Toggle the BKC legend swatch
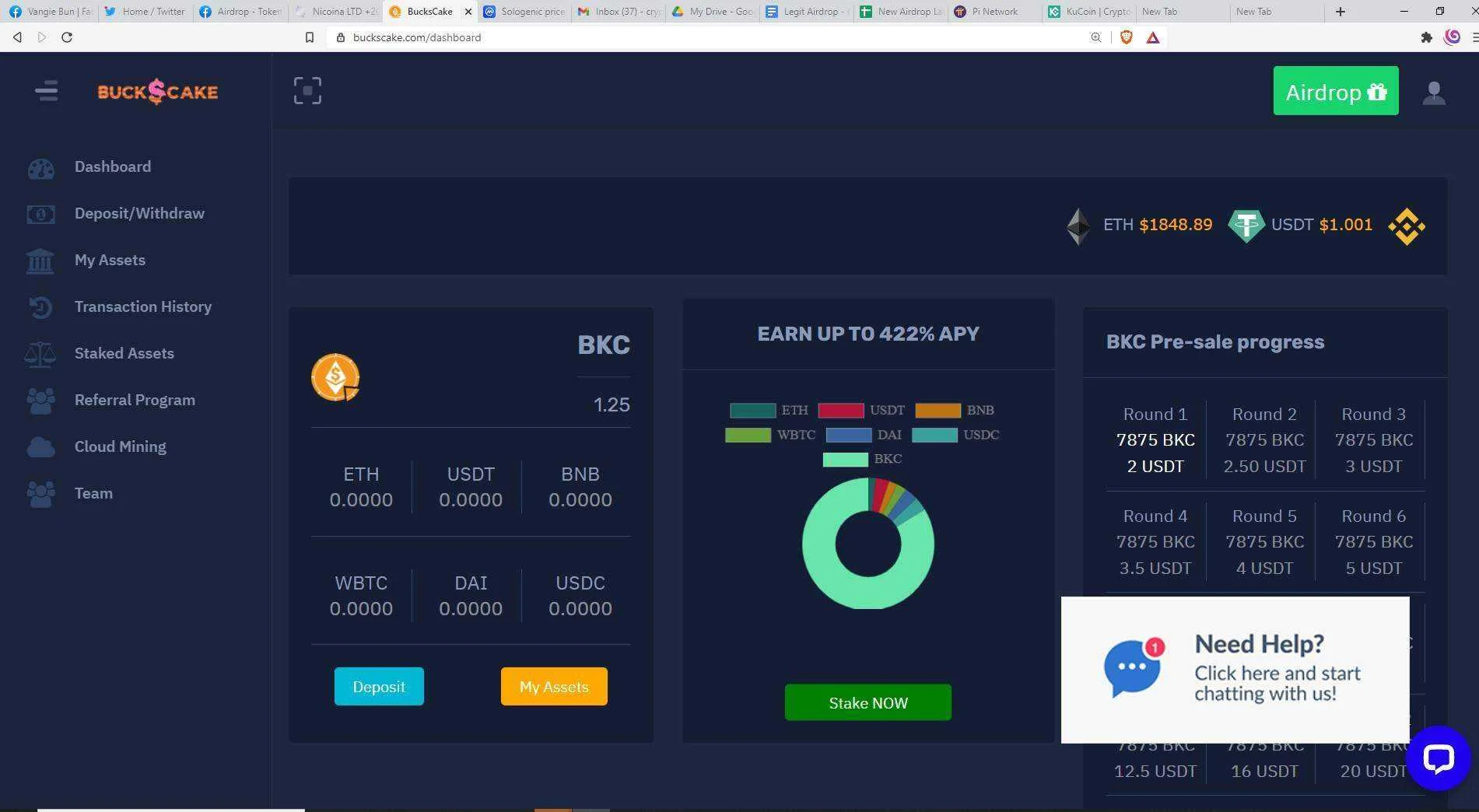Image resolution: width=1479 pixels, height=812 pixels. 846,460
